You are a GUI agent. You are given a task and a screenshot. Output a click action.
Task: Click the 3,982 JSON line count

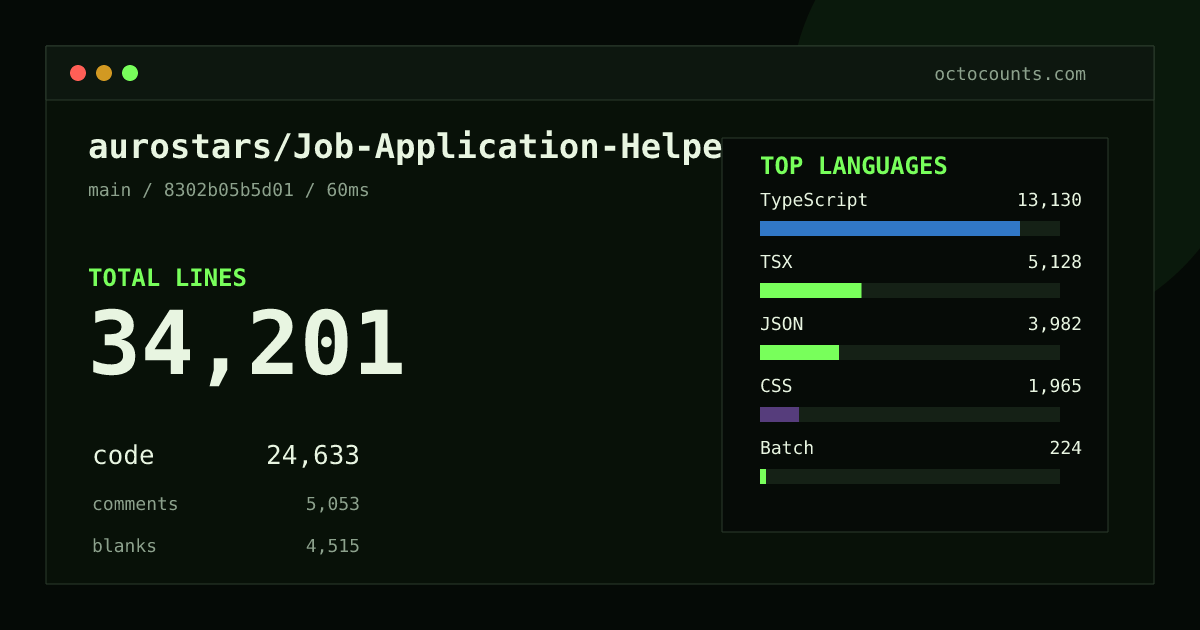pos(1055,324)
